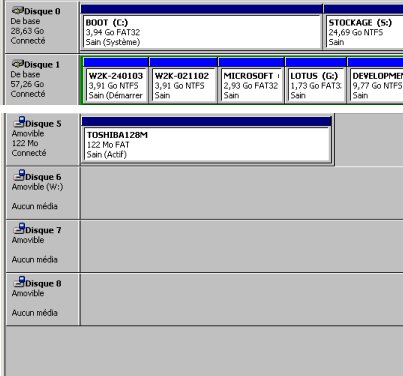
Task: Click the empty Disque 7 media area
Action: tap(242, 246)
